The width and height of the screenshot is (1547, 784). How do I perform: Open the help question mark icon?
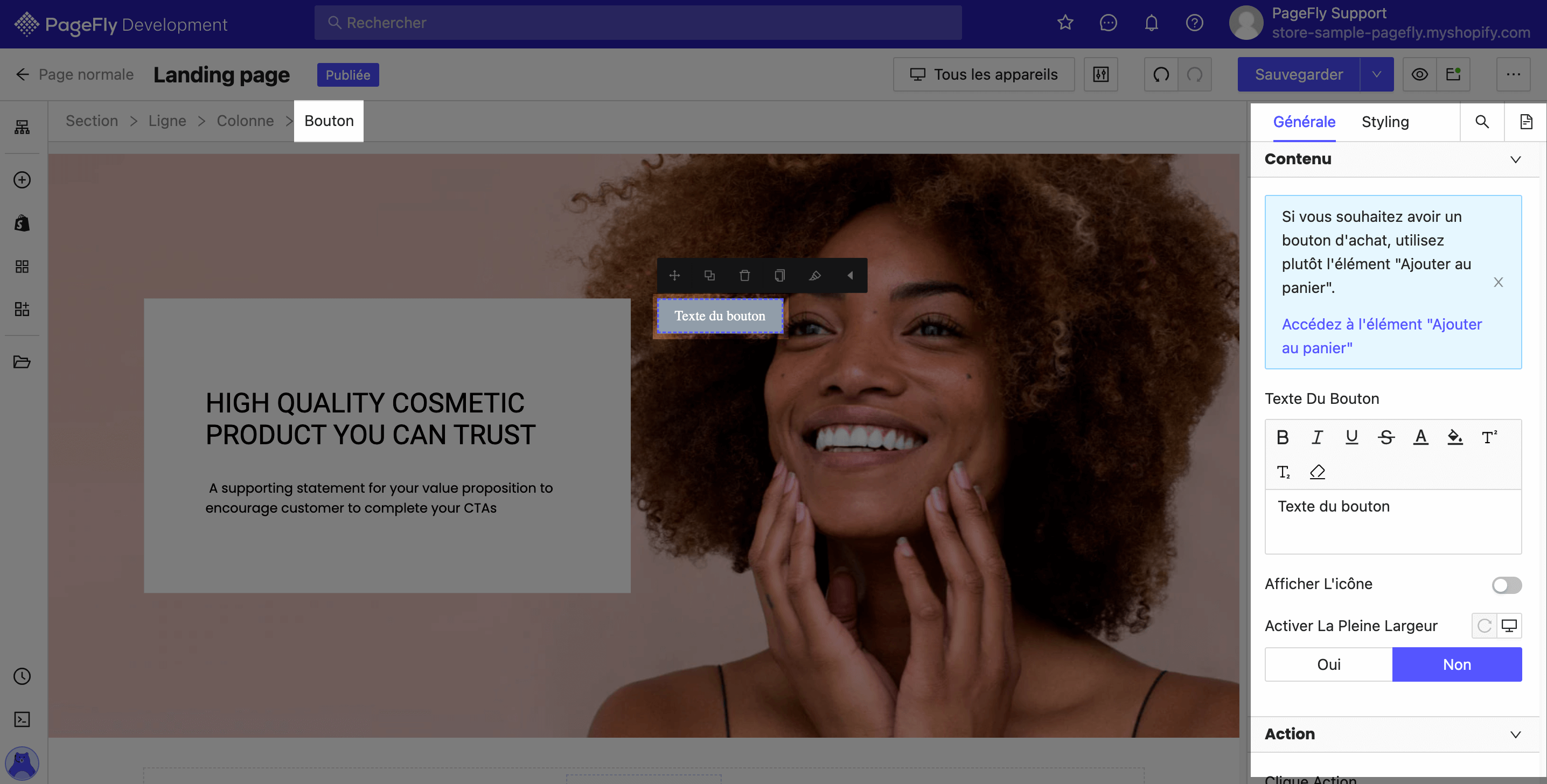click(1195, 23)
